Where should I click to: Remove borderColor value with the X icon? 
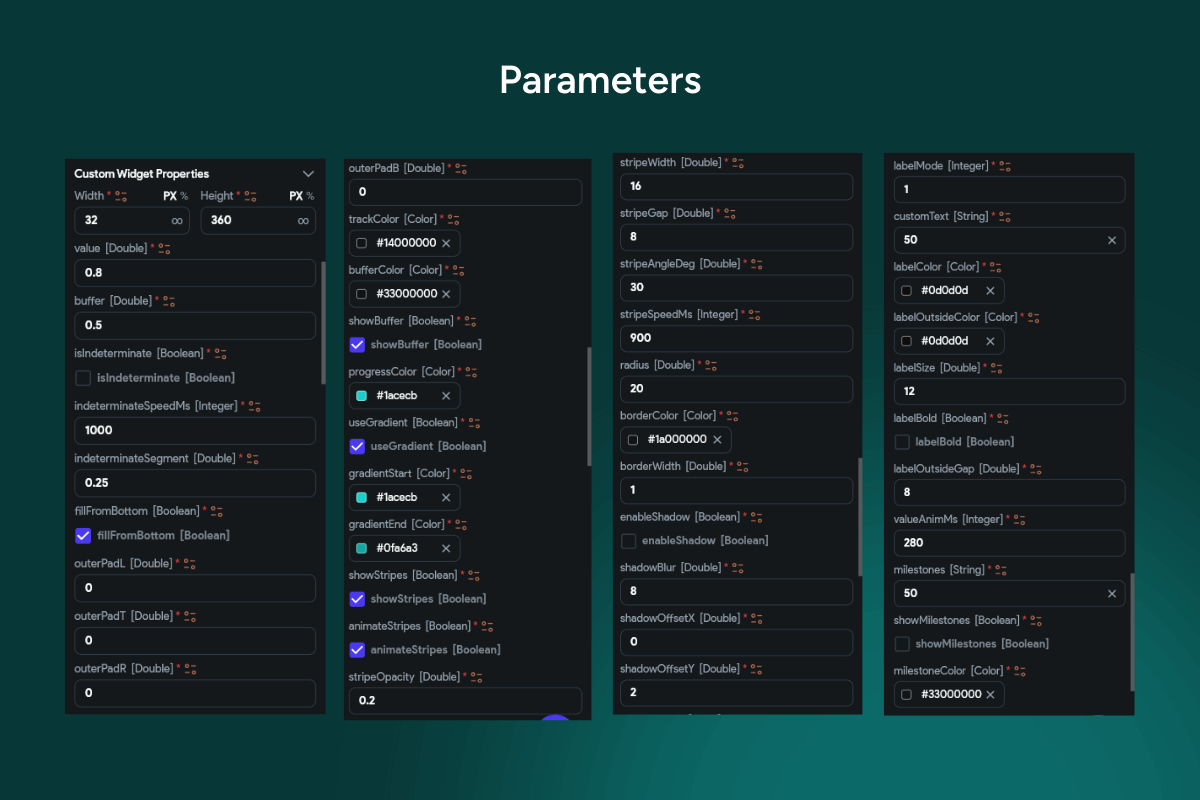click(717, 440)
